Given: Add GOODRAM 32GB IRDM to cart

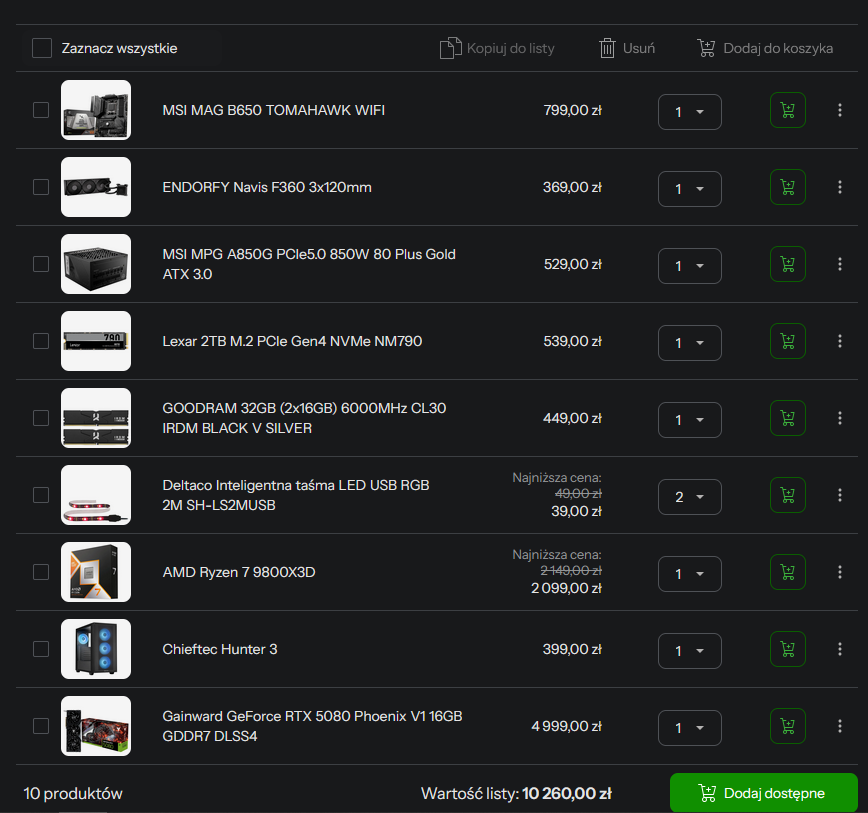Looking at the screenshot, I should [x=787, y=418].
